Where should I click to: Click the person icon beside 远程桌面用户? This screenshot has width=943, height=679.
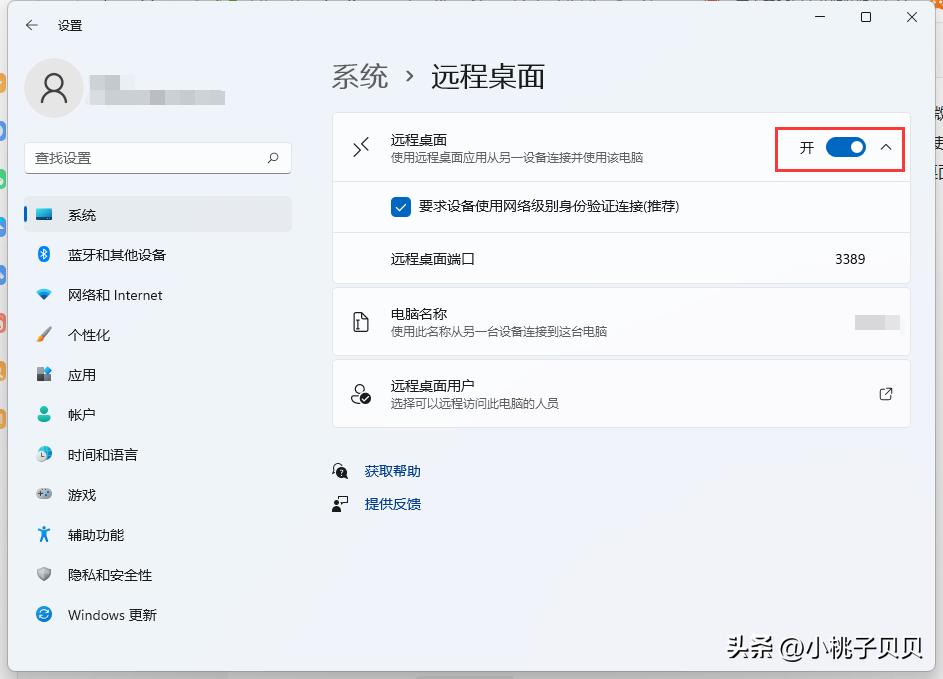click(x=361, y=393)
